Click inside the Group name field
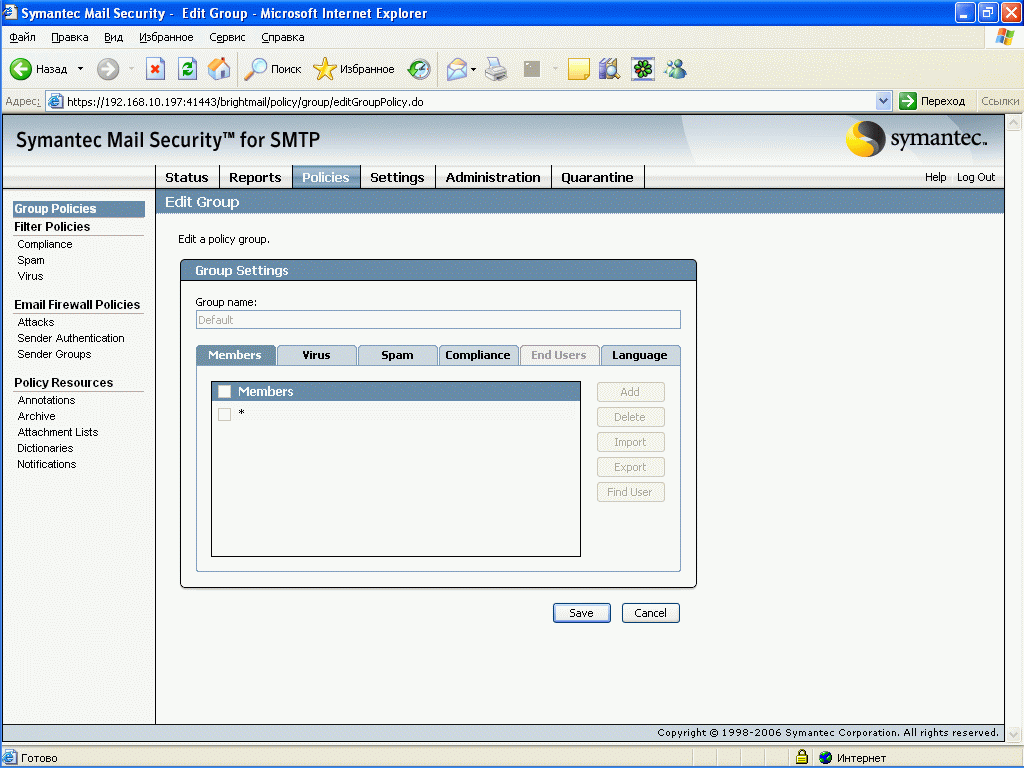Screen dimensions: 1024x768 click(x=438, y=318)
